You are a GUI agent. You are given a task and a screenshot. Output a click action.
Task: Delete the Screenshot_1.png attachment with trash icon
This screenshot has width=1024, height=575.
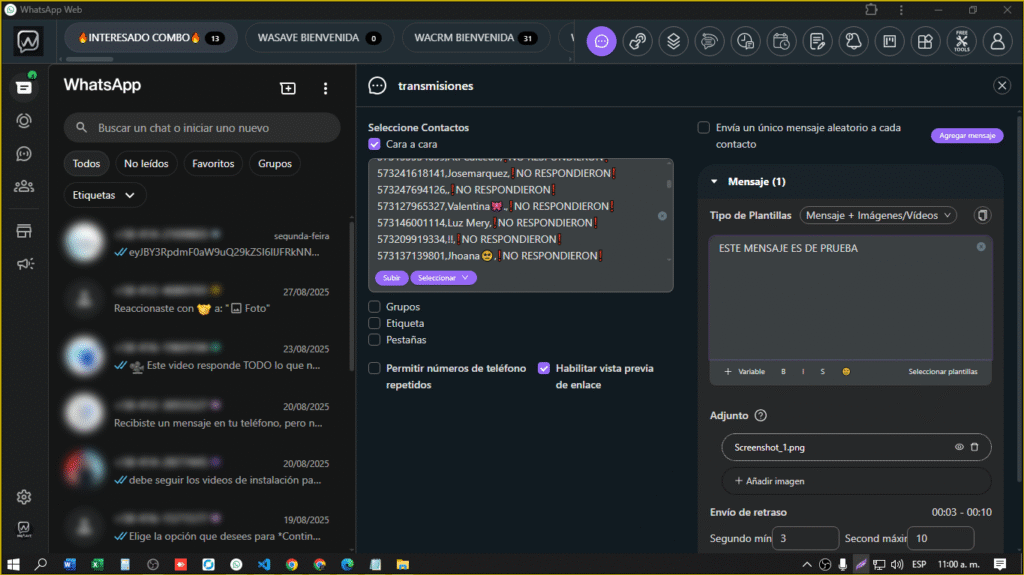coord(974,447)
